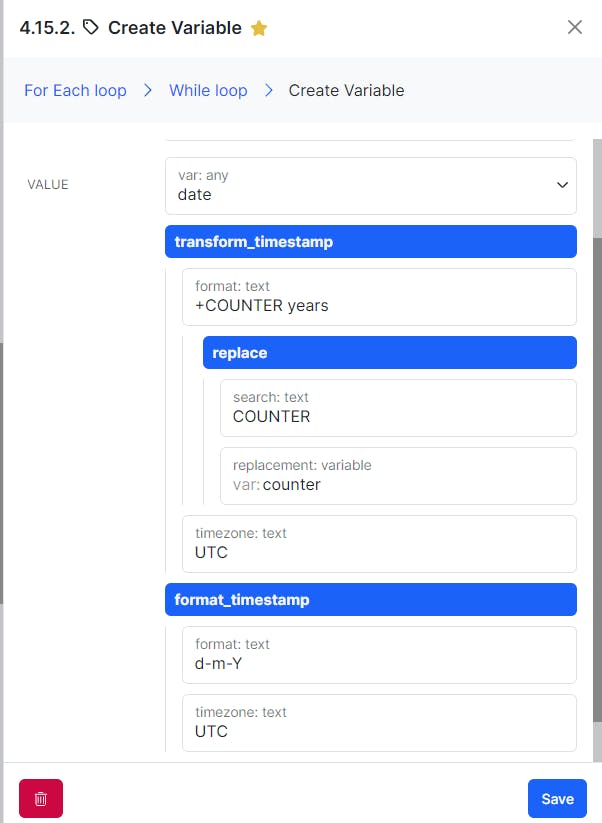Save the variable configuration
602x823 pixels.
(x=557, y=798)
